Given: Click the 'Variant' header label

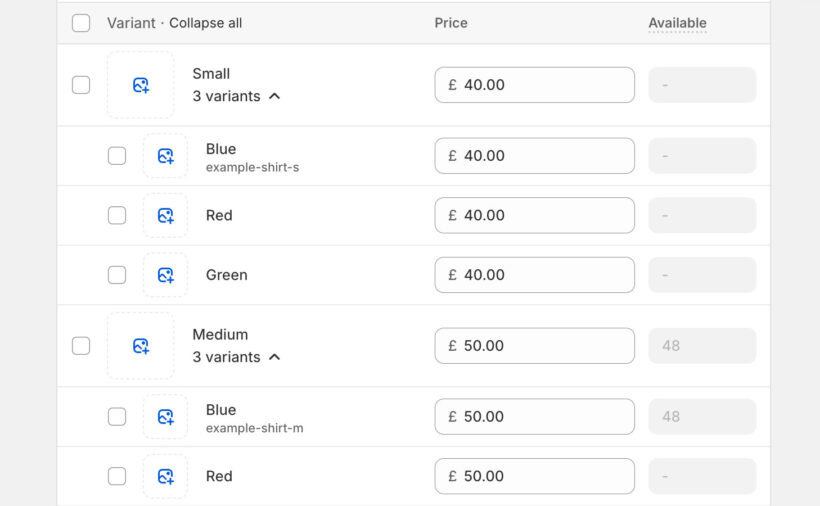Looking at the screenshot, I should coord(131,23).
